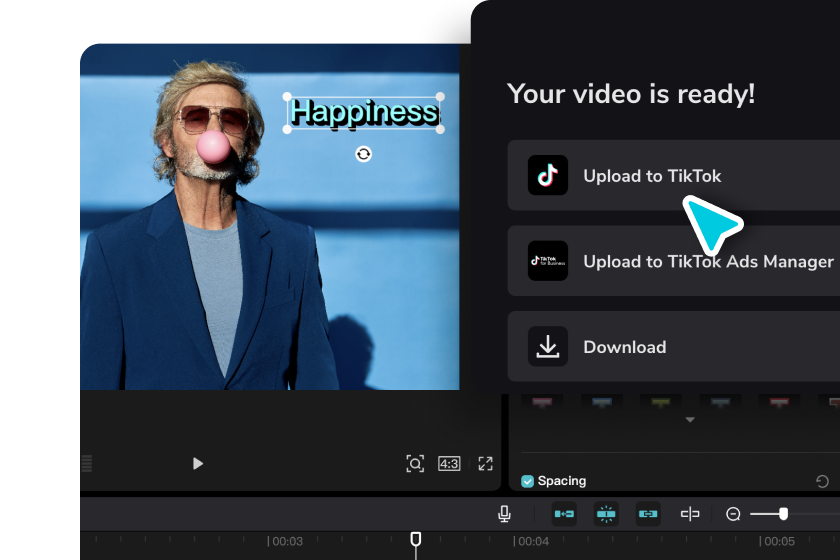Click the Download button
840x560 pixels.
point(673,347)
